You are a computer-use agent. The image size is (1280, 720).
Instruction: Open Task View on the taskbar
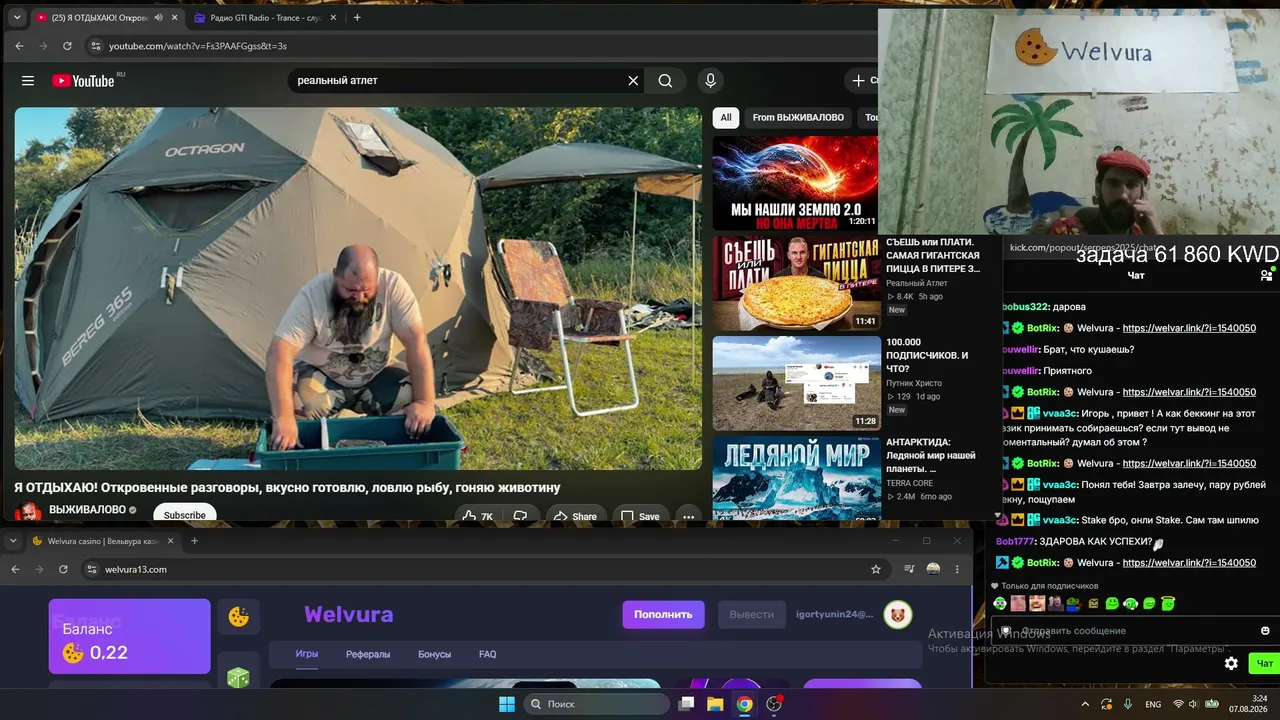pos(686,704)
